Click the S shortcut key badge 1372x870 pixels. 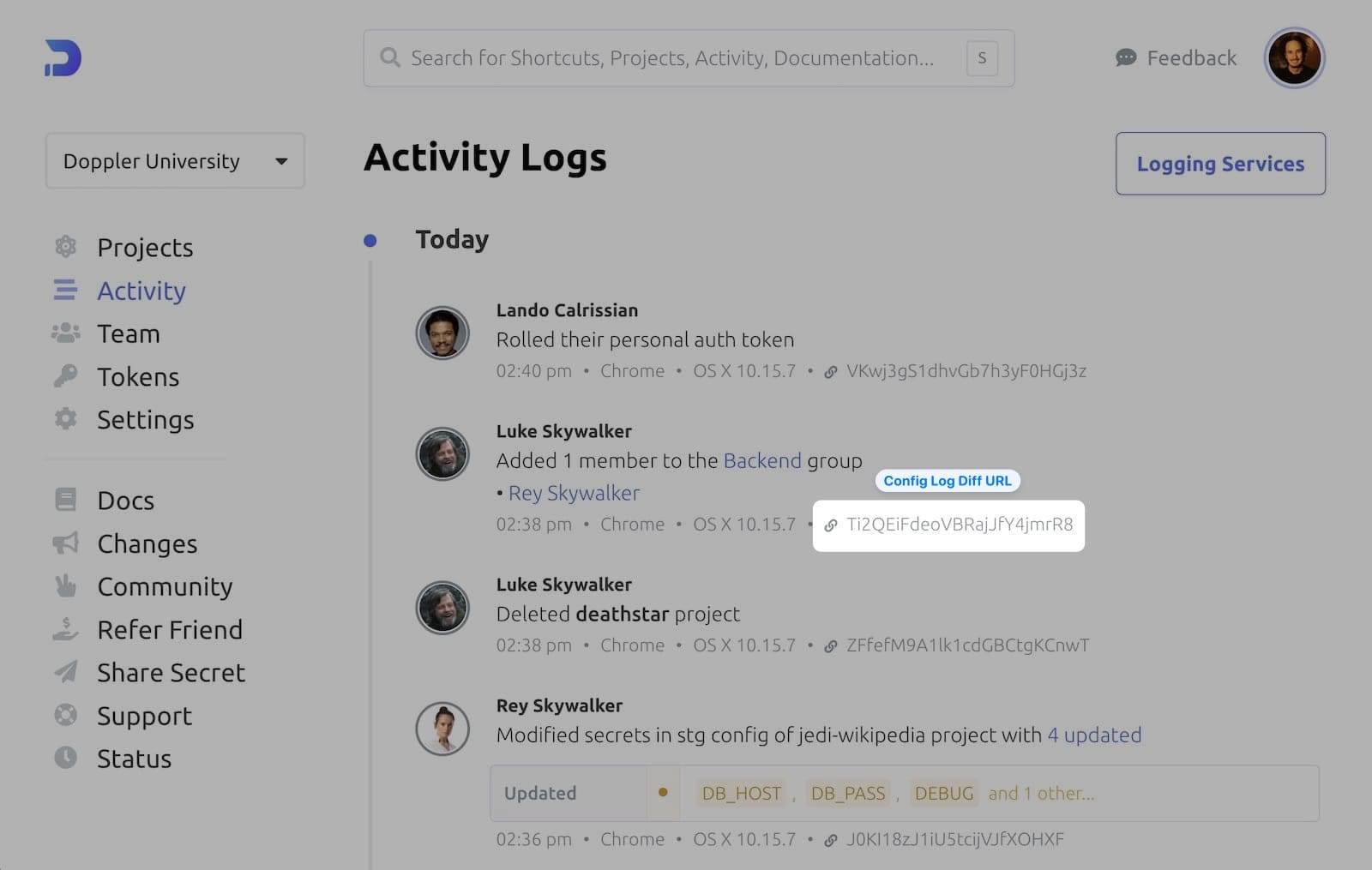tap(982, 58)
